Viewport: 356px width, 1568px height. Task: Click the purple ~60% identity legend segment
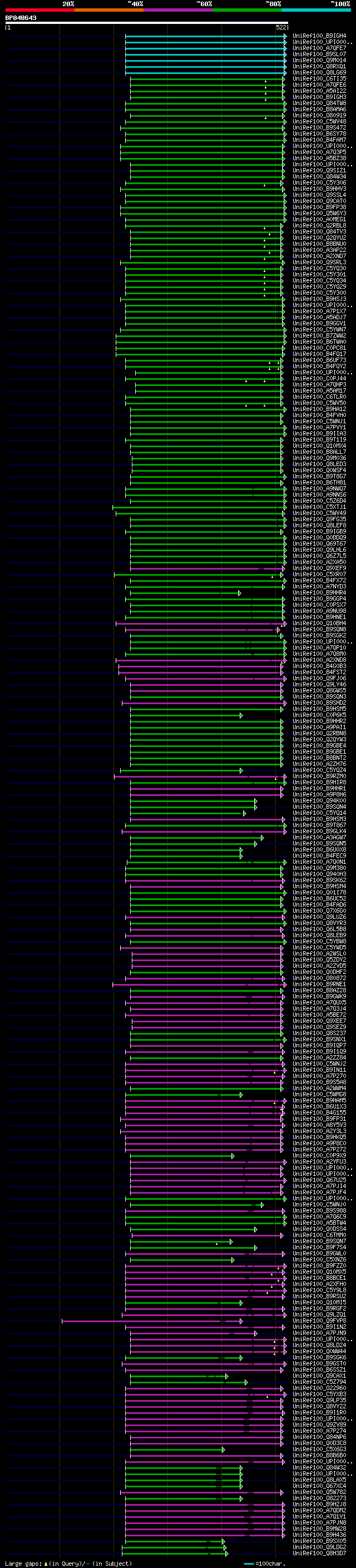point(177,10)
